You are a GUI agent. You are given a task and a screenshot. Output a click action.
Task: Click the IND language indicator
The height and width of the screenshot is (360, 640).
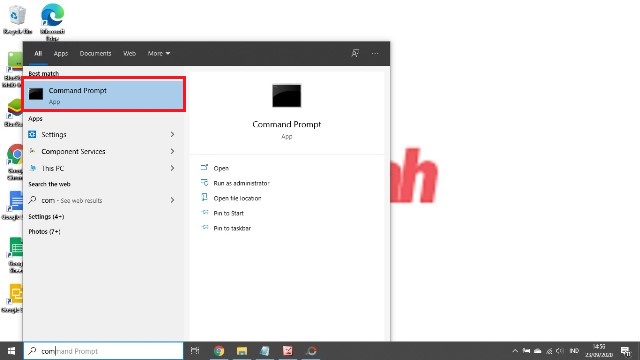(x=574, y=351)
